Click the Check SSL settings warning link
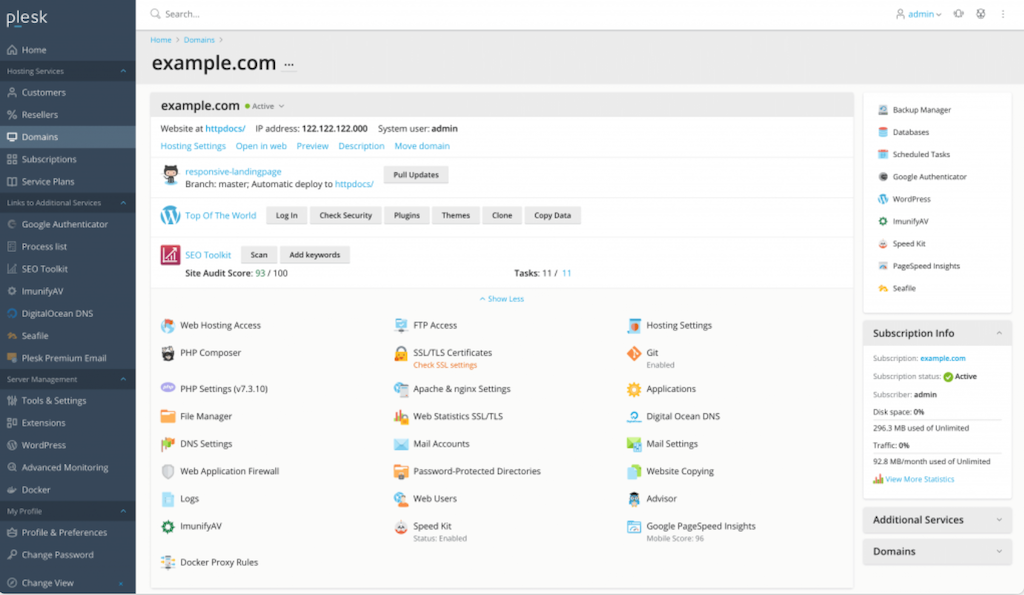1024x595 pixels. click(445, 365)
